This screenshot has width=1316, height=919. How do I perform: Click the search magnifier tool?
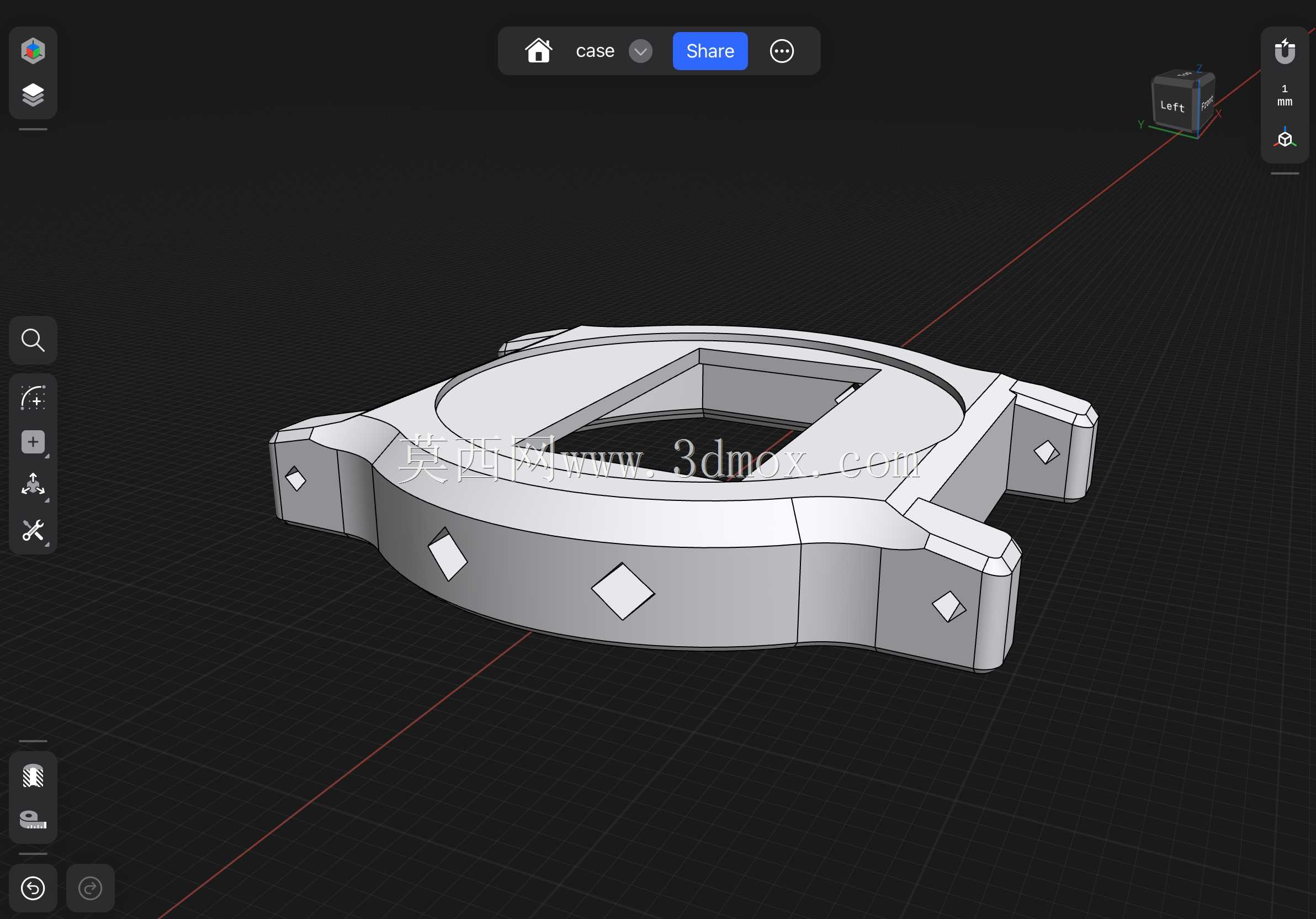pyautogui.click(x=33, y=340)
